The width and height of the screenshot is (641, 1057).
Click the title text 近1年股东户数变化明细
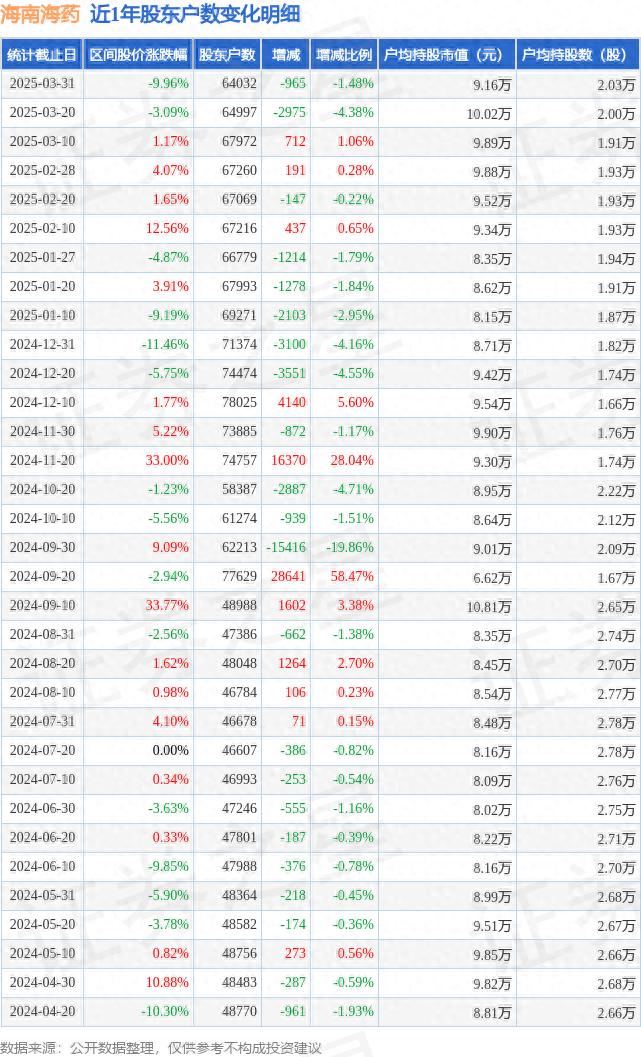click(x=195, y=14)
